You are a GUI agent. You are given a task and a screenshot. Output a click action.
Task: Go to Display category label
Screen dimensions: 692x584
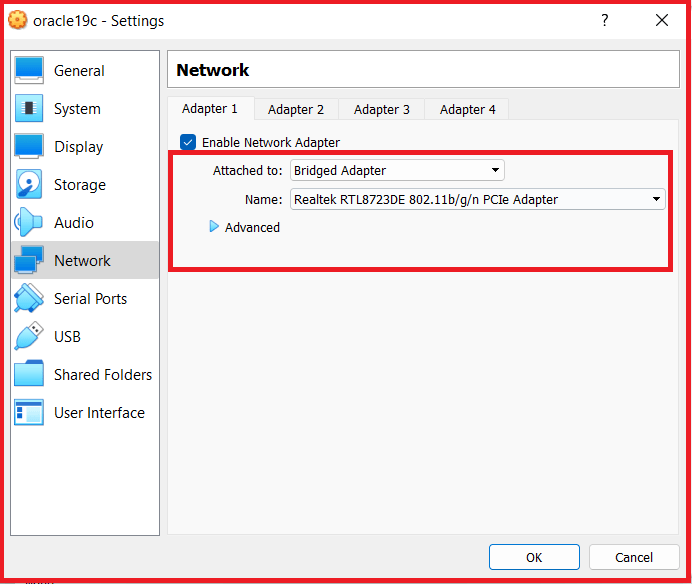(79, 147)
